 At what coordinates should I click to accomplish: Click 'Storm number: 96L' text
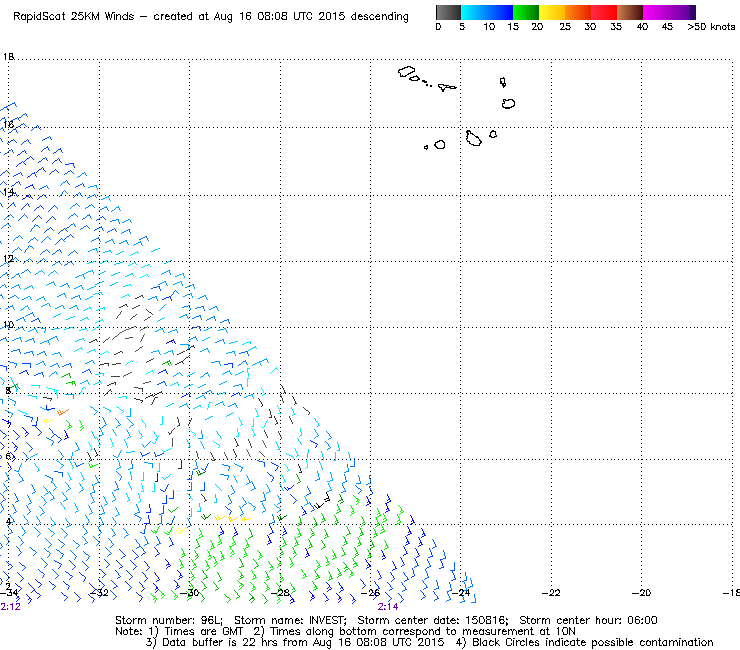click(169, 620)
